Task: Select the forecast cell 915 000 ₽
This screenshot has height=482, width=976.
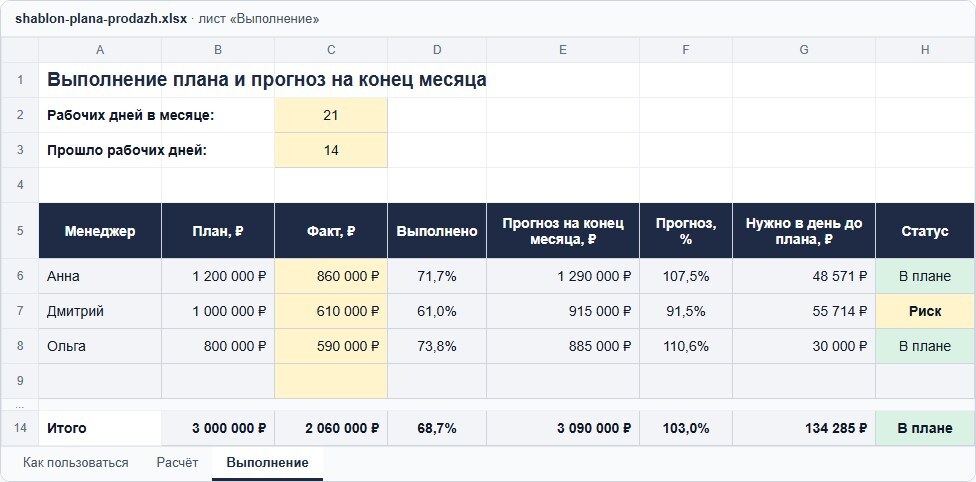Action: pos(563,311)
